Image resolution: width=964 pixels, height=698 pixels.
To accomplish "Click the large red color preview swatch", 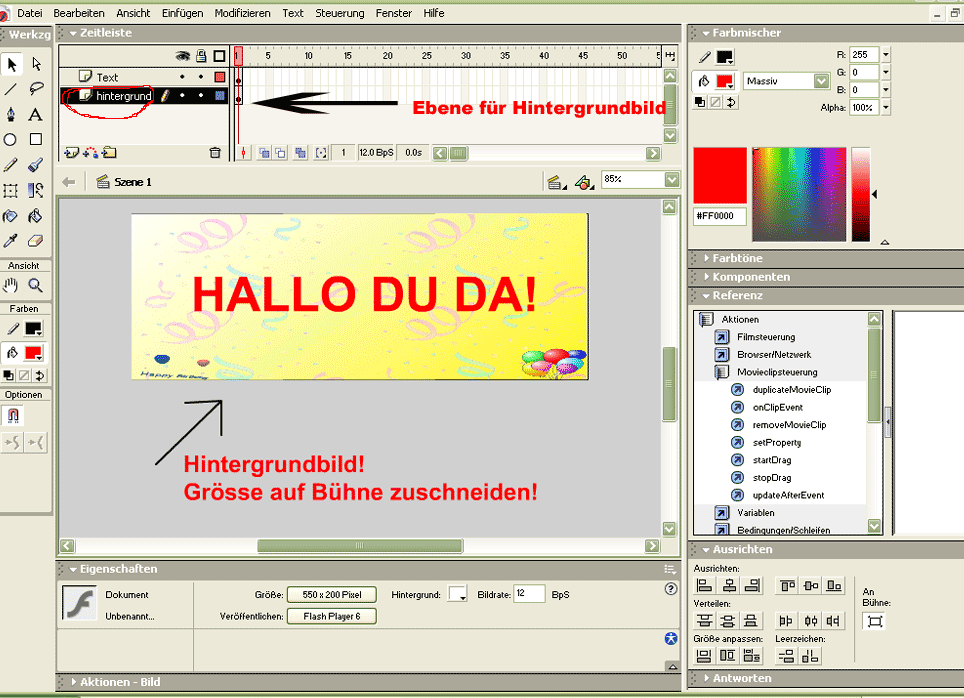I will [720, 175].
